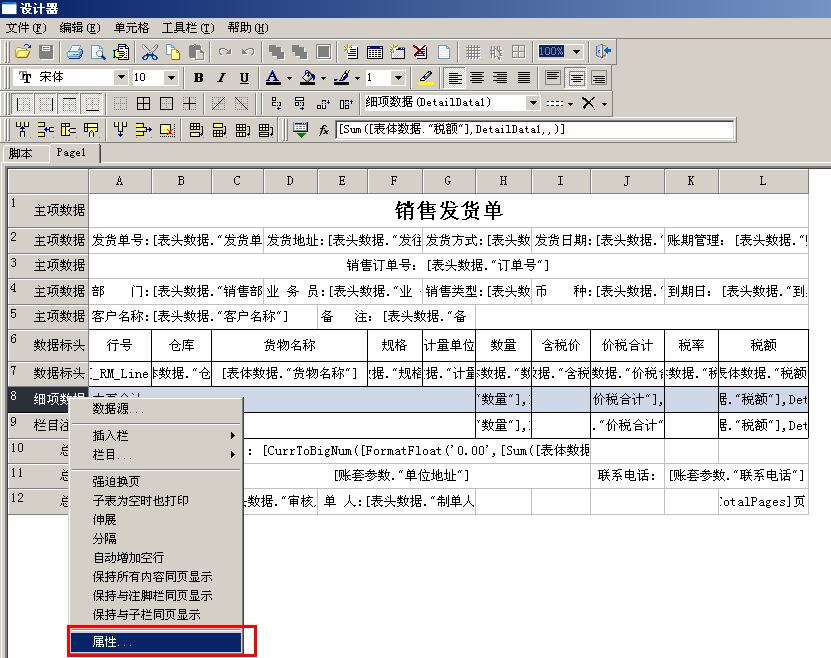Print the report with printer icon

(x=75, y=52)
